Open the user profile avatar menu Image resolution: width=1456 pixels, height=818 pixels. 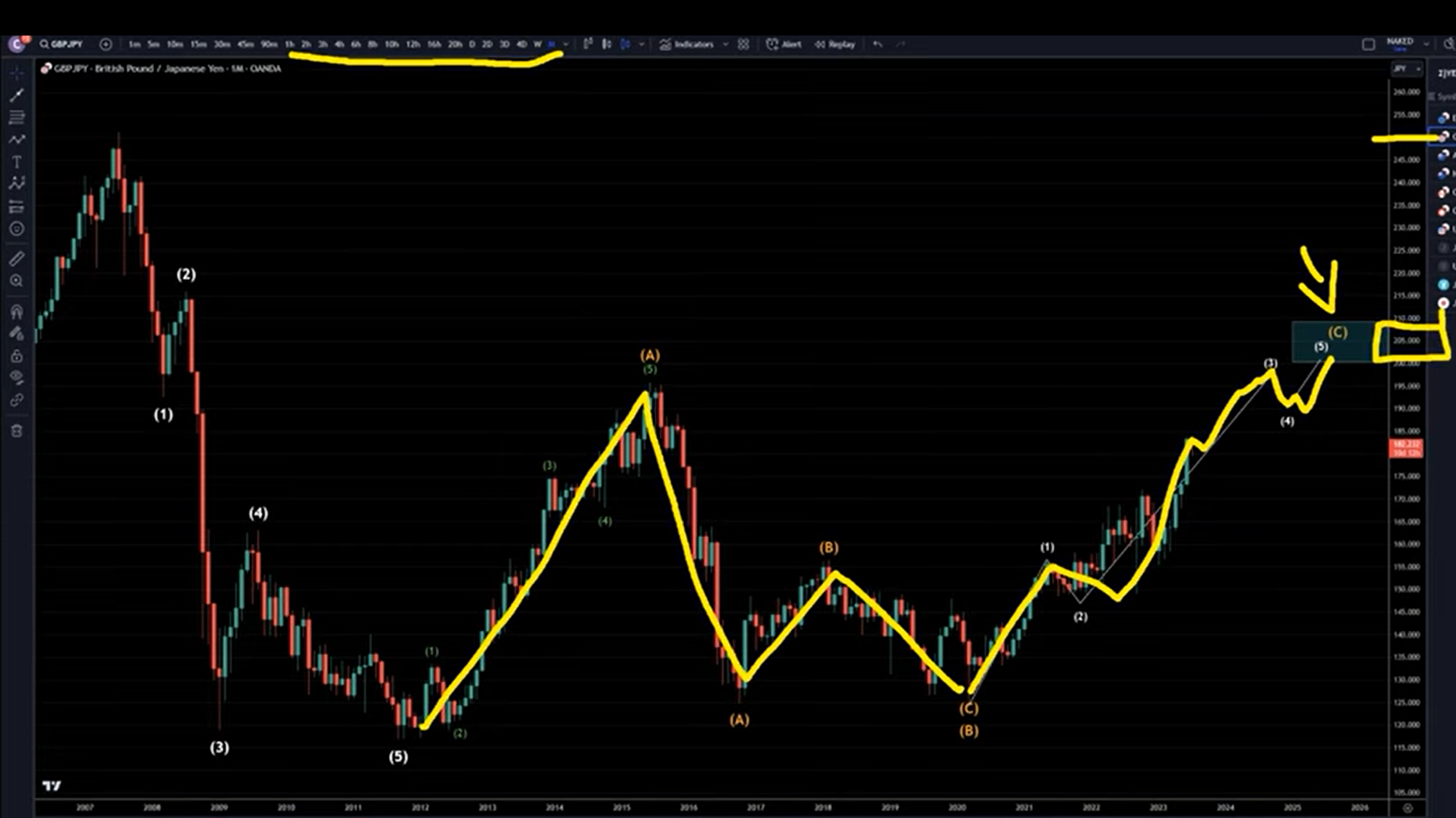pyautogui.click(x=17, y=44)
